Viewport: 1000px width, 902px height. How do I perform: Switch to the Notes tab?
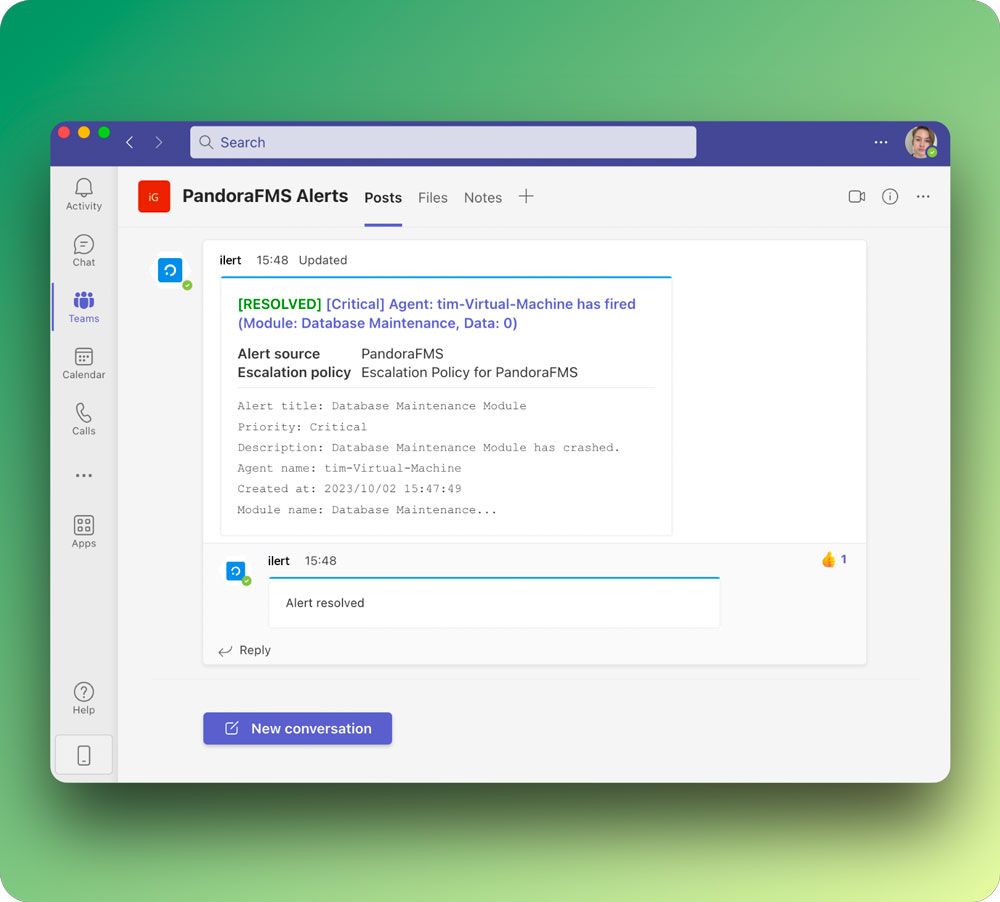point(483,198)
